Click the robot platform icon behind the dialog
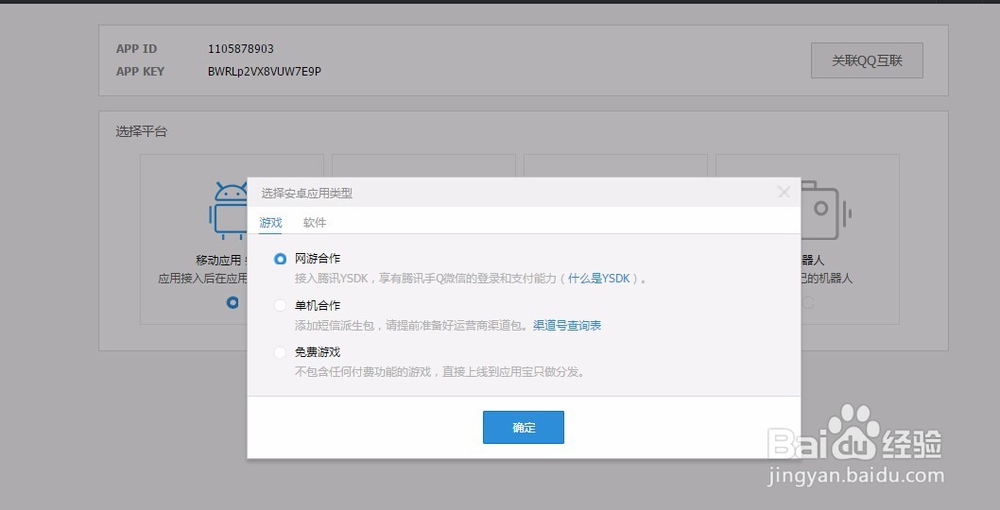1000x510 pixels. pyautogui.click(x=826, y=210)
